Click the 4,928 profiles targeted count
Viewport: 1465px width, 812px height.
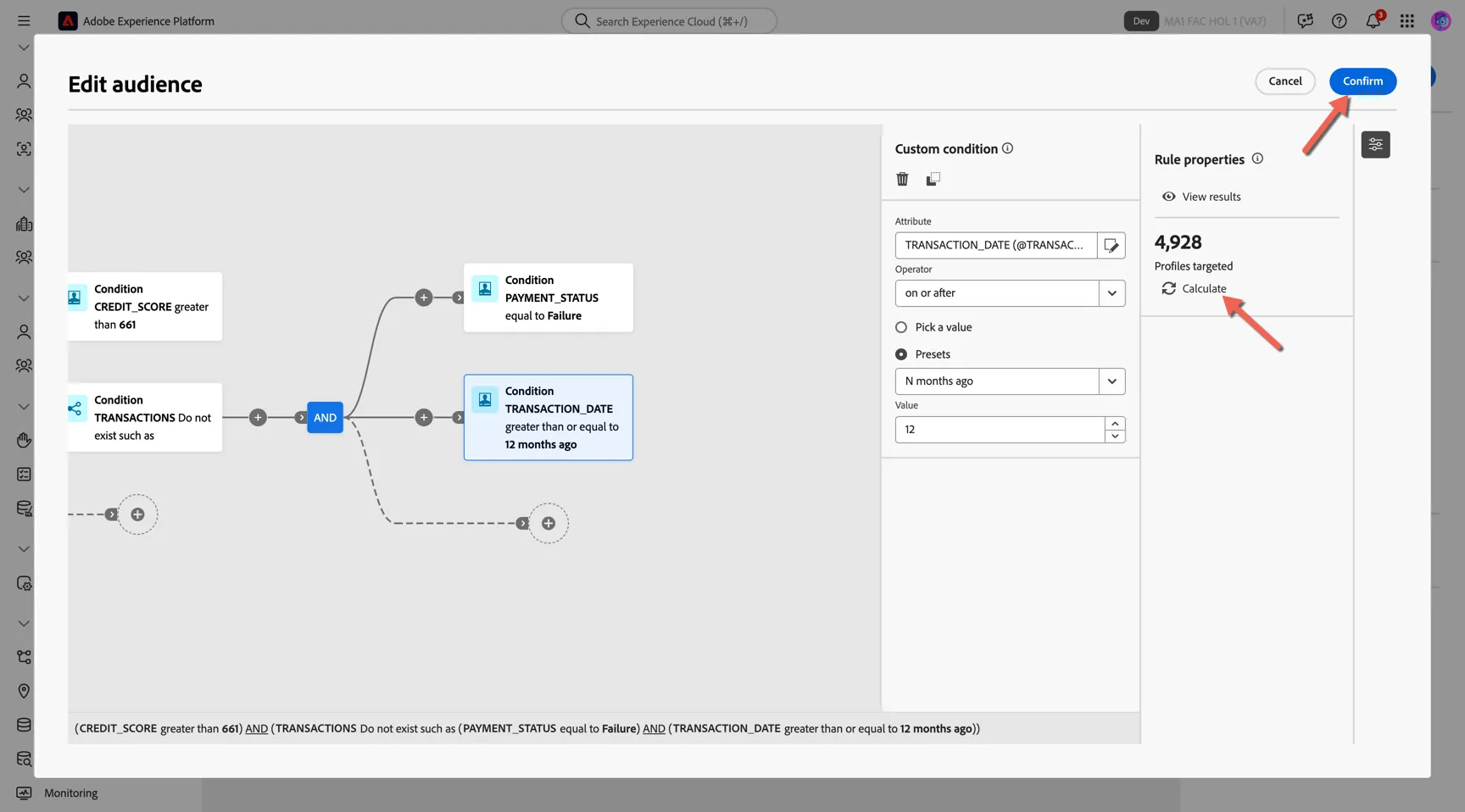[x=1178, y=242]
